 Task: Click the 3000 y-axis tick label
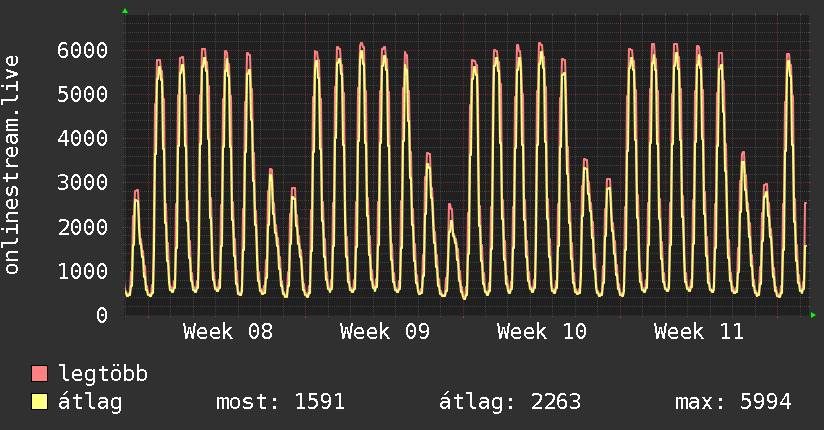click(82, 183)
